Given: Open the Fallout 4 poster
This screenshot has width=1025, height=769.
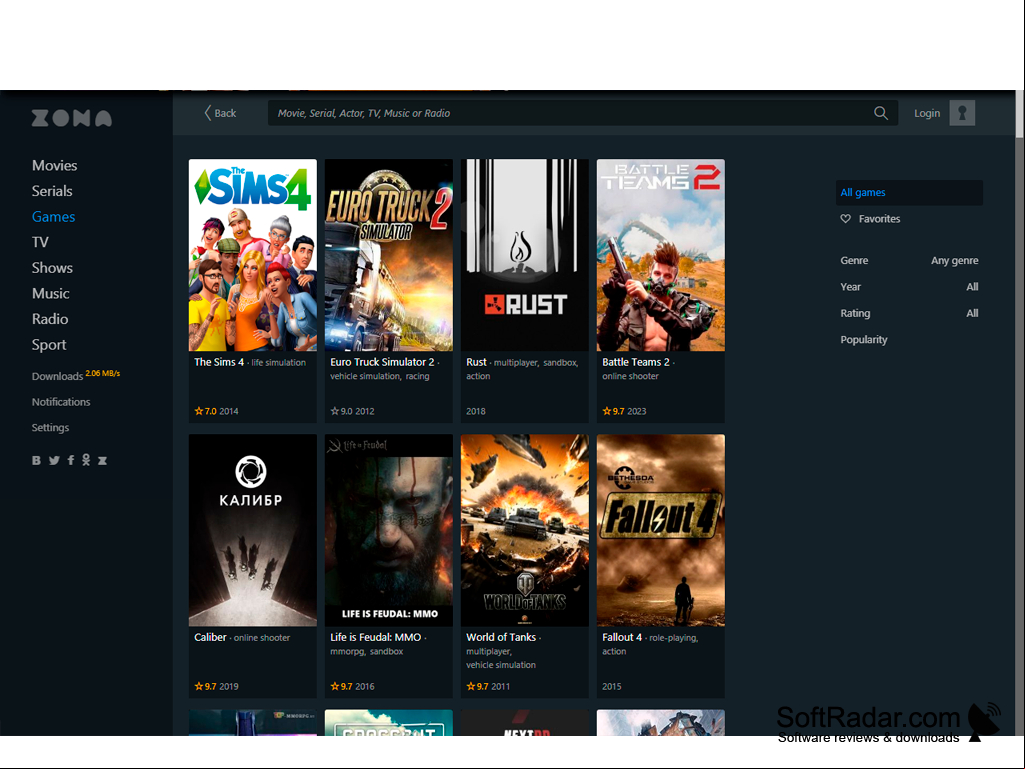Looking at the screenshot, I should pos(661,530).
